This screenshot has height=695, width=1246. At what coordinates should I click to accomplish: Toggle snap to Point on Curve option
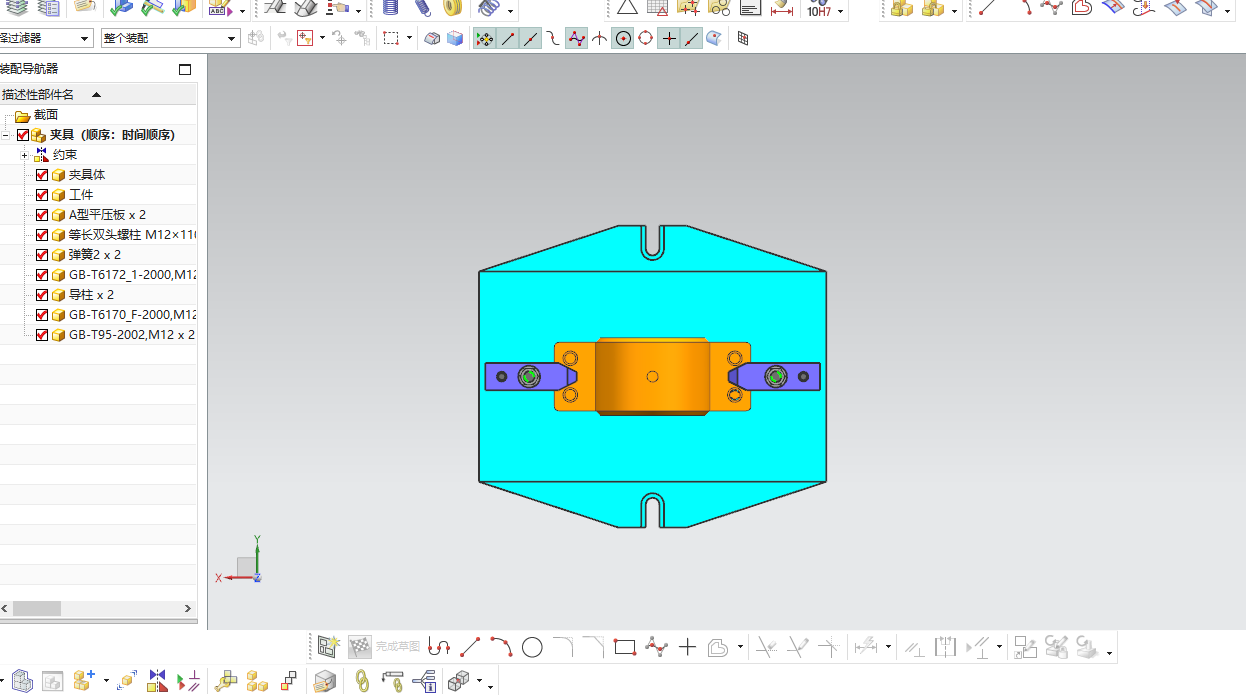tap(692, 39)
